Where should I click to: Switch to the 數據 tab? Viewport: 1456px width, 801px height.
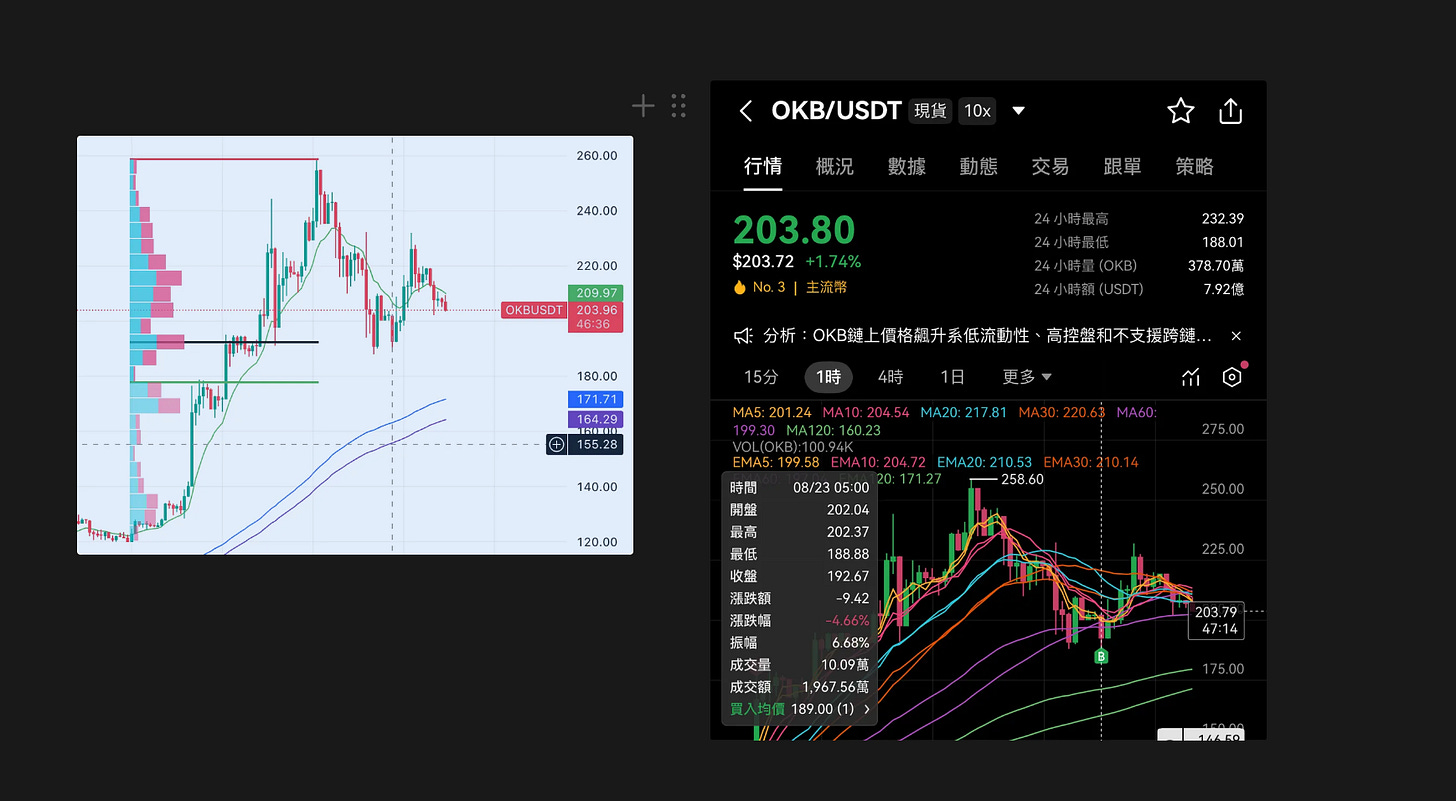(x=906, y=167)
